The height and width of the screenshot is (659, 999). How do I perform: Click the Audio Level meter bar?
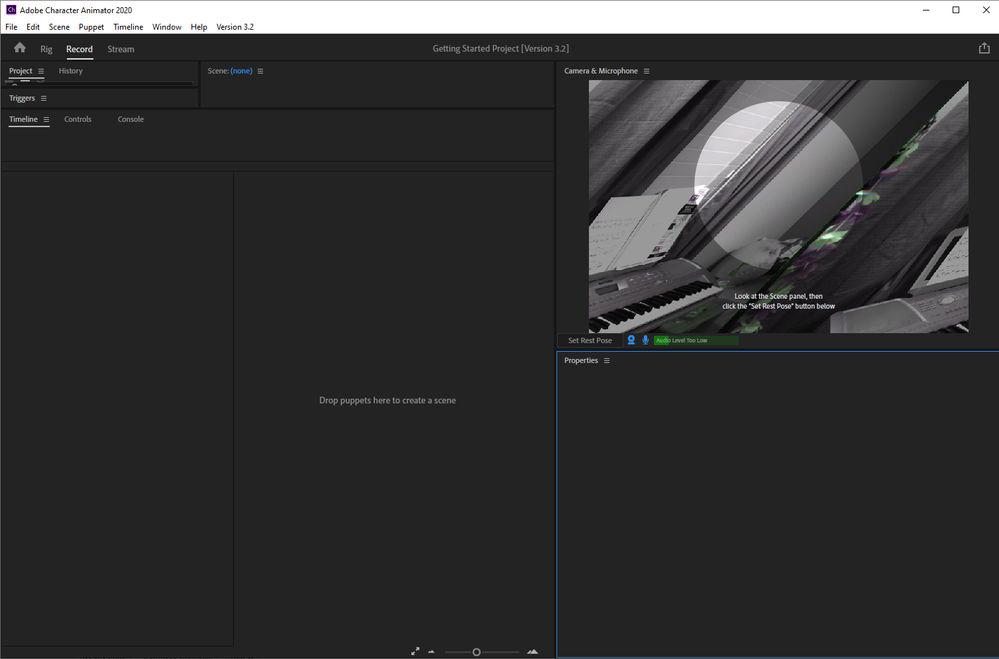coord(696,340)
